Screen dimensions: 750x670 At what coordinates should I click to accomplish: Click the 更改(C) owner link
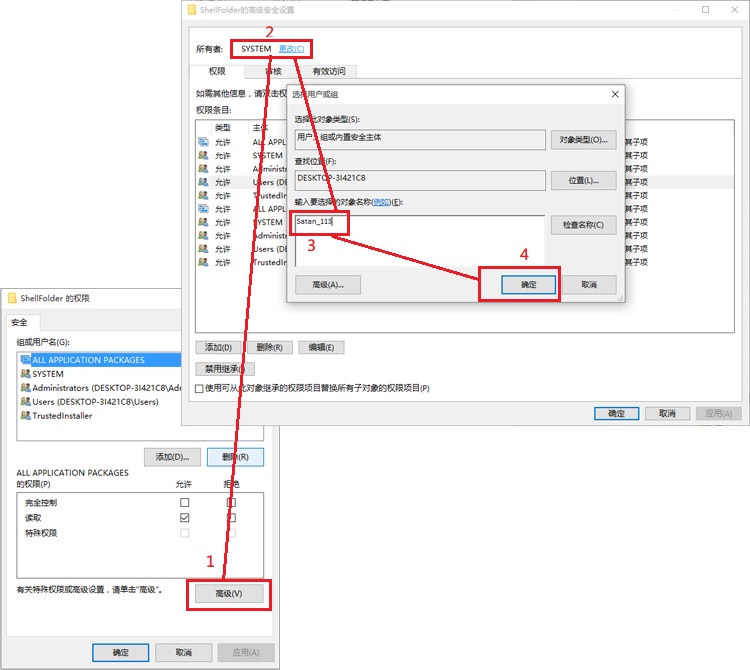tap(291, 48)
